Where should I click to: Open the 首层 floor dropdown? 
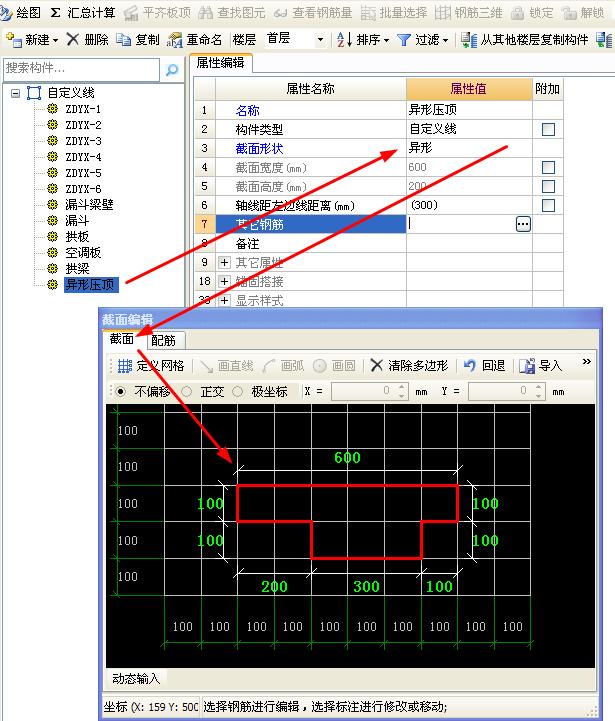point(320,40)
